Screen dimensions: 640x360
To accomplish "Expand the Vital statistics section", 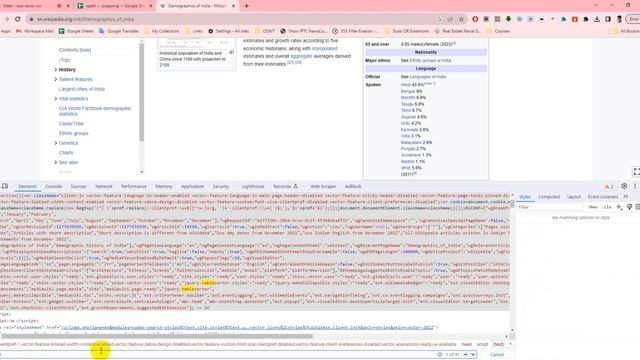I will 56,99.
